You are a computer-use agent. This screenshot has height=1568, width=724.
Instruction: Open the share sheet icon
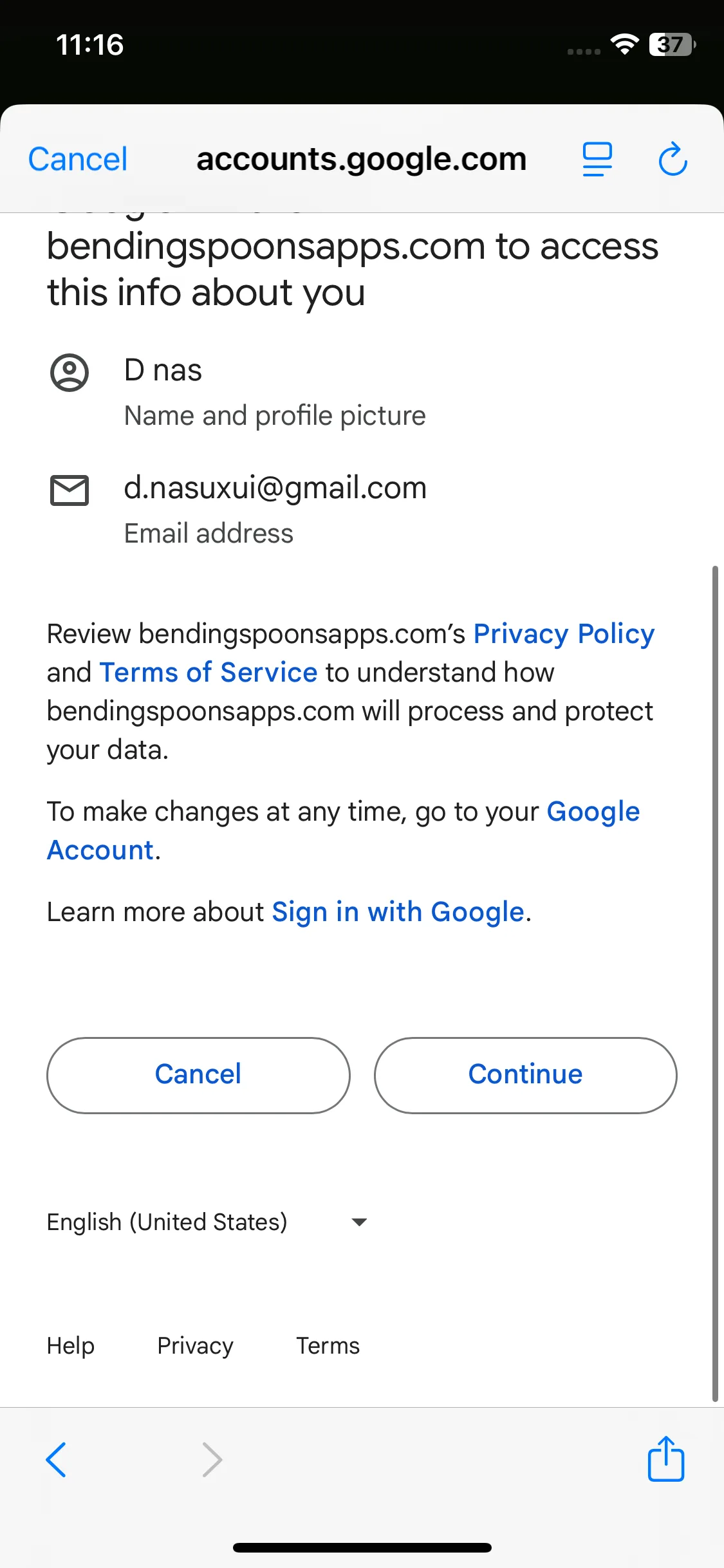click(x=665, y=1459)
